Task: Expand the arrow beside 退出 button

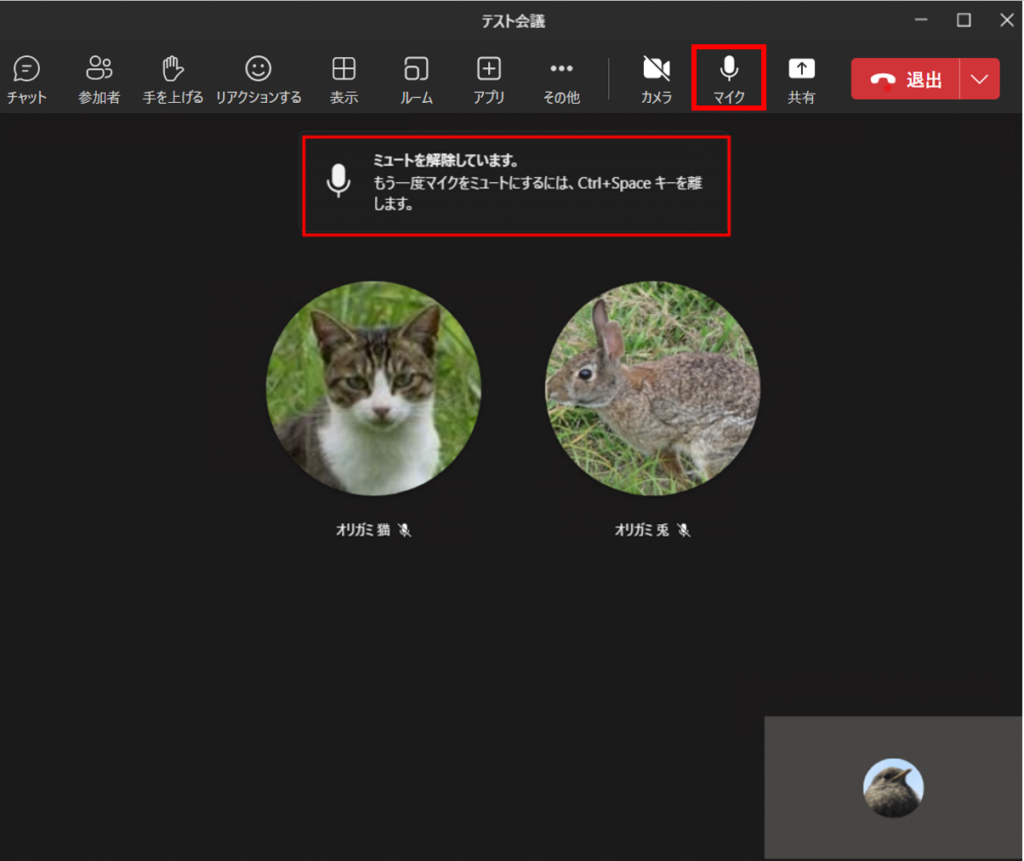Action: 979,80
